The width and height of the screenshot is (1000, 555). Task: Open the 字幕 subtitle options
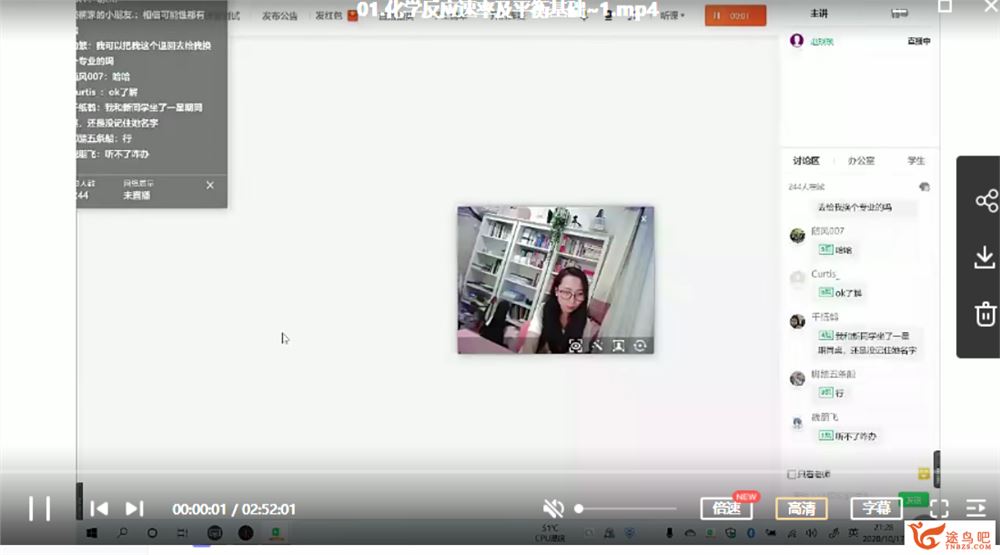click(x=876, y=508)
